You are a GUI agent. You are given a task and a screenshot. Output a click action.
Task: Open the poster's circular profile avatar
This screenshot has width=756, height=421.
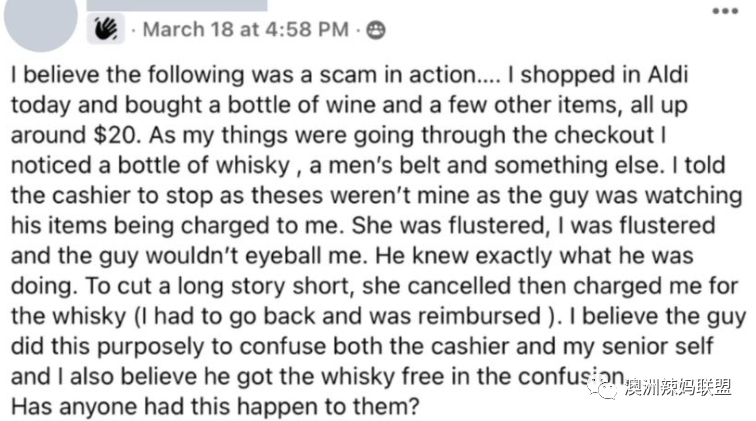pos(41,17)
